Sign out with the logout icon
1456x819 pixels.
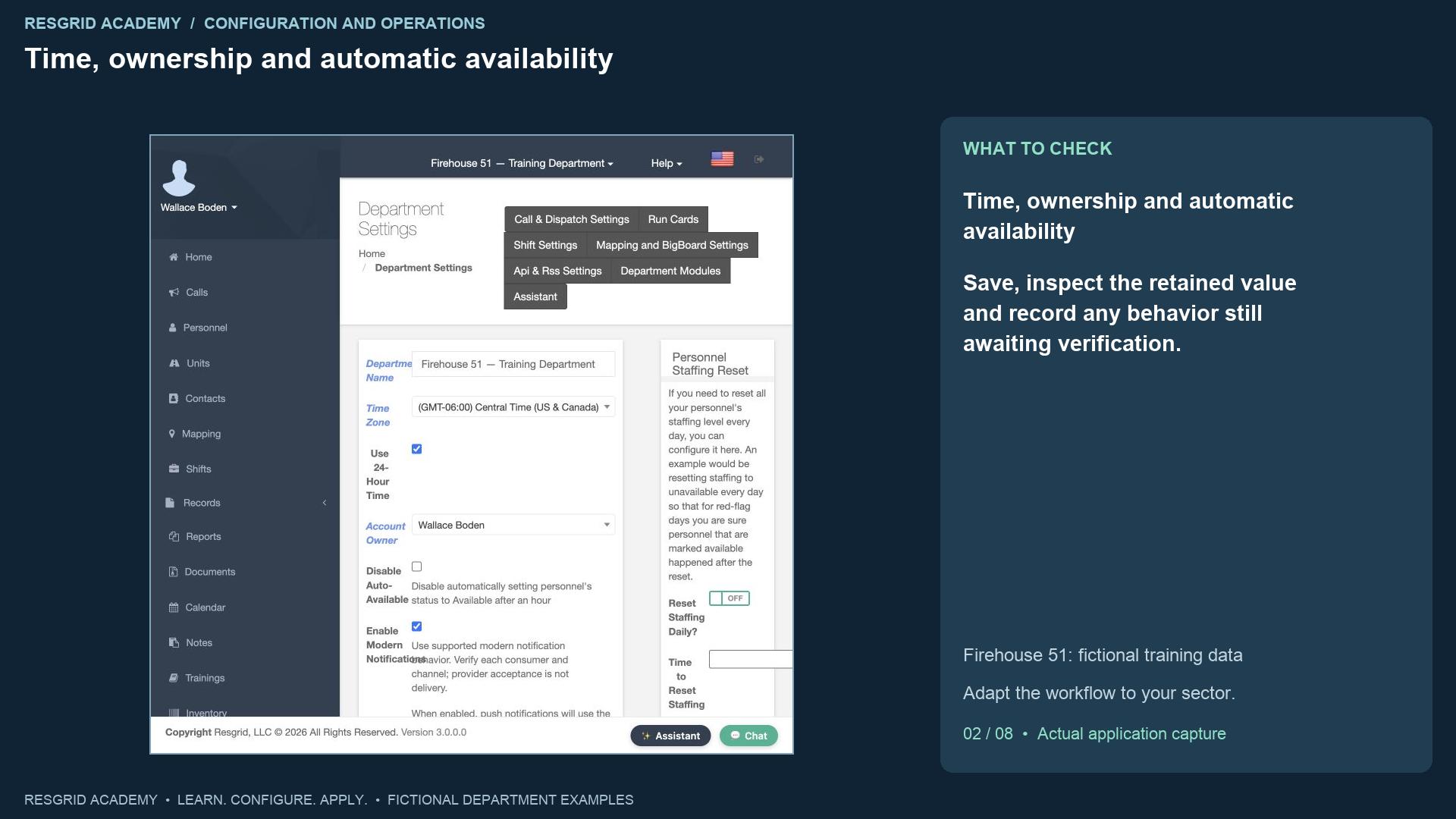coord(759,159)
